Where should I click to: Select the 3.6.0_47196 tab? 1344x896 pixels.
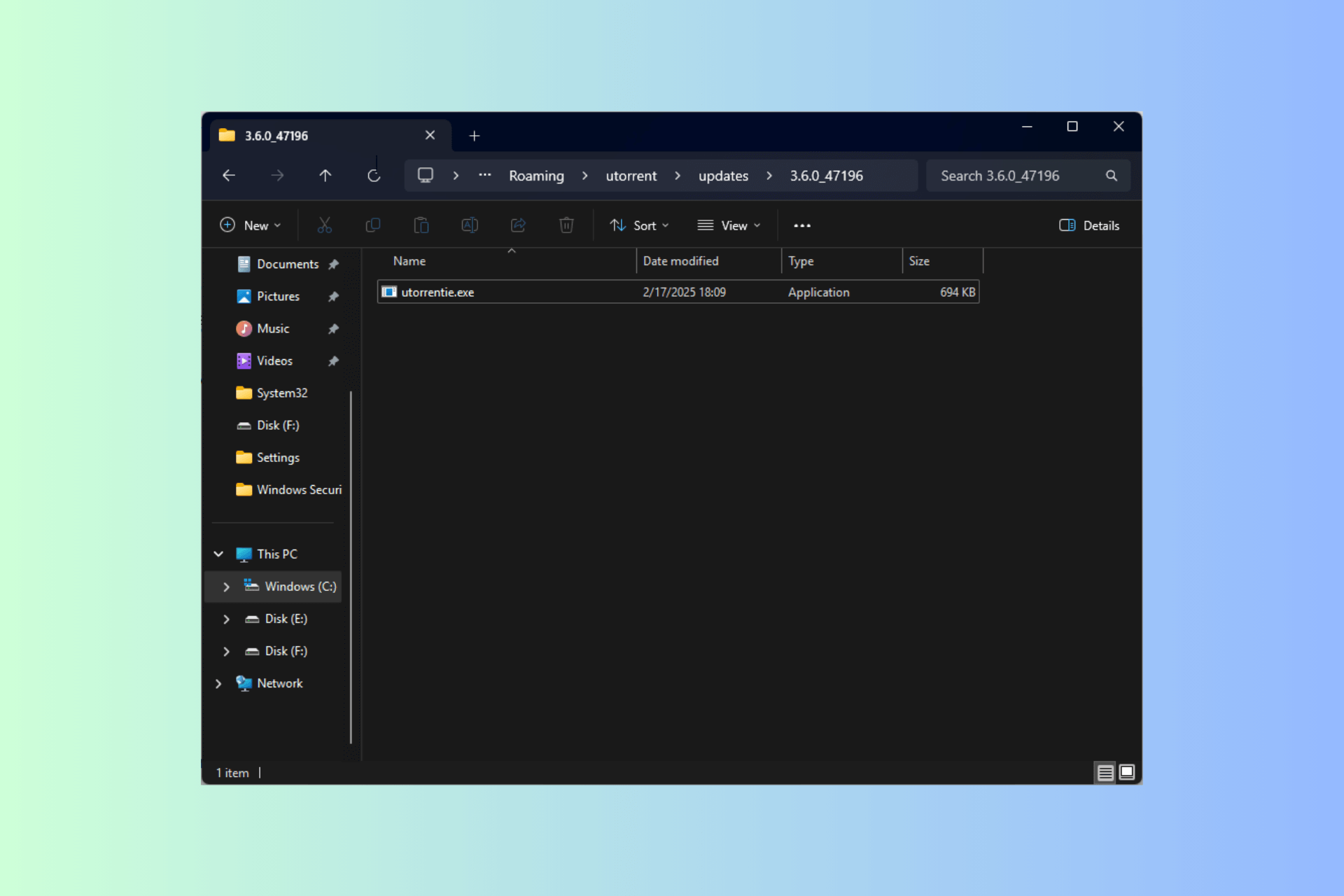[329, 136]
